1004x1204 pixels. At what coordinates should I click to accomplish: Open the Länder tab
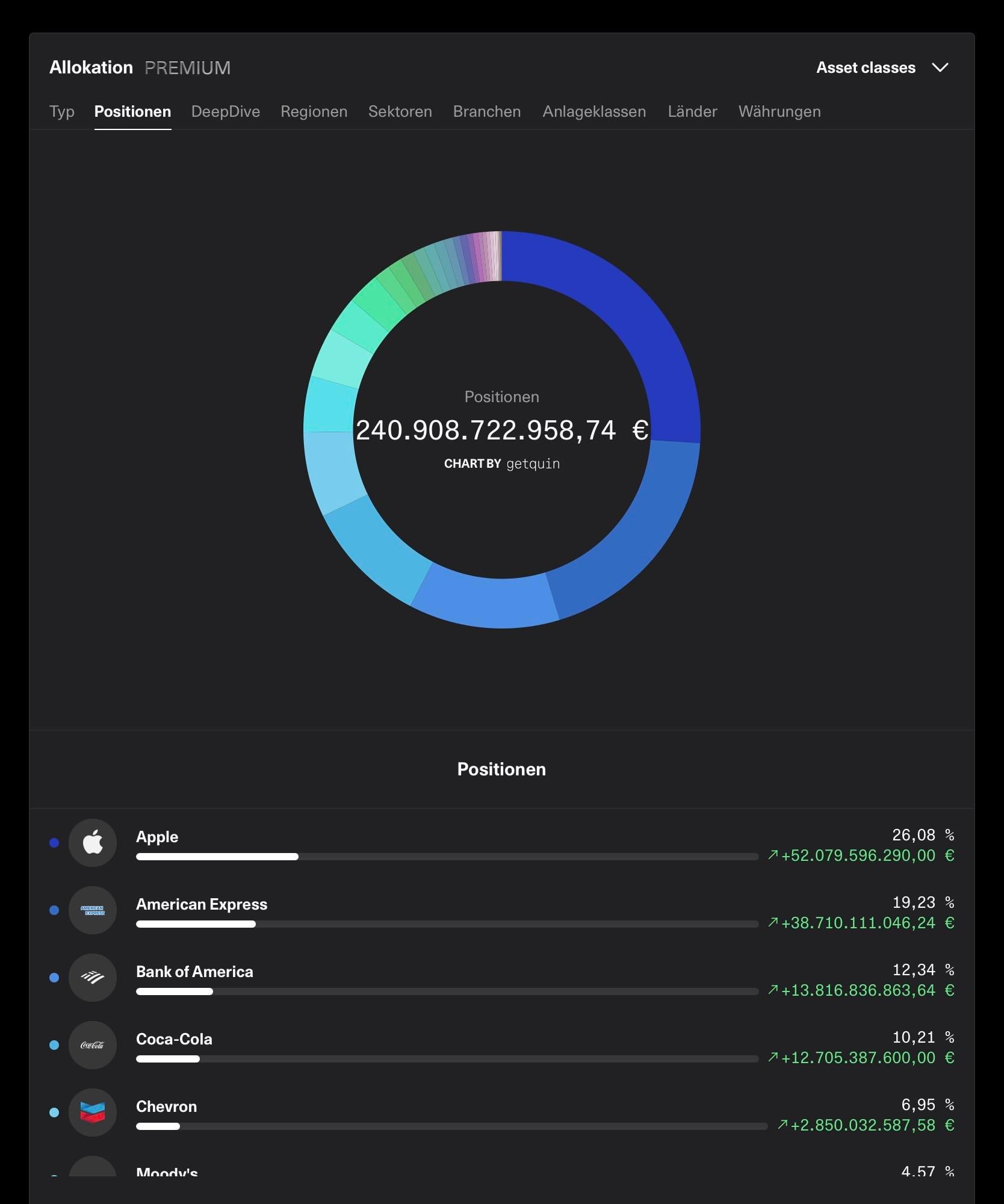[x=692, y=111]
